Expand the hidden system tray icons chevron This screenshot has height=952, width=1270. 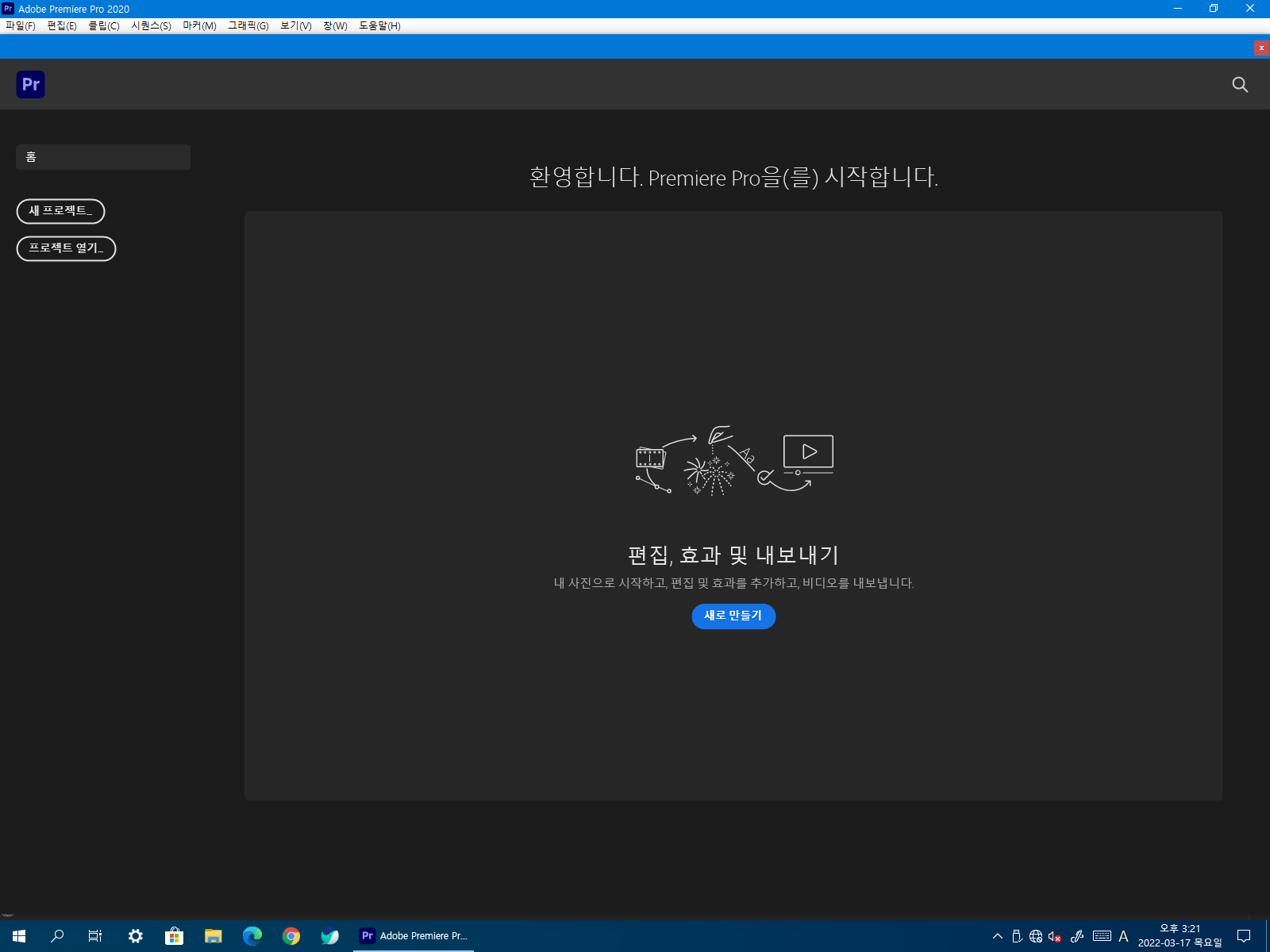pos(998,936)
